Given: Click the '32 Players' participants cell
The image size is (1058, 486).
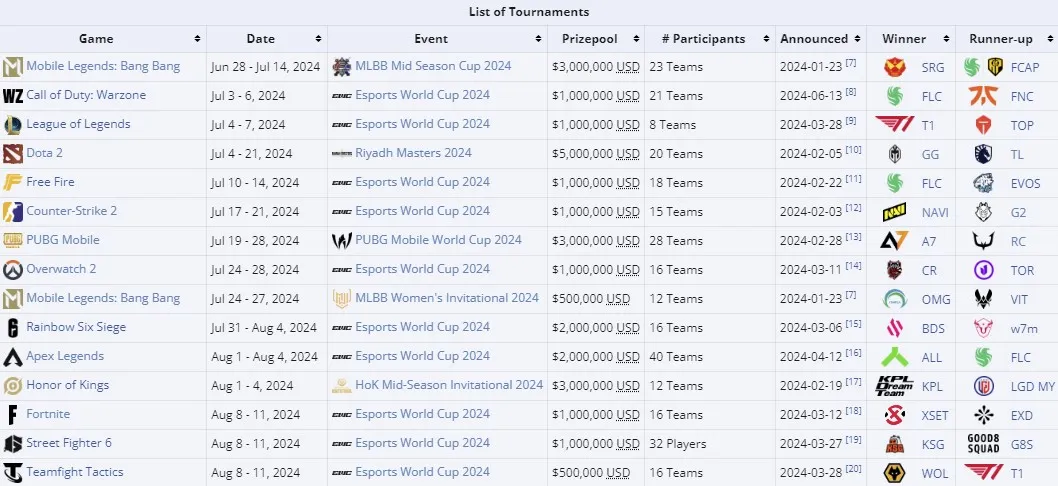Looking at the screenshot, I should click(x=678, y=444).
